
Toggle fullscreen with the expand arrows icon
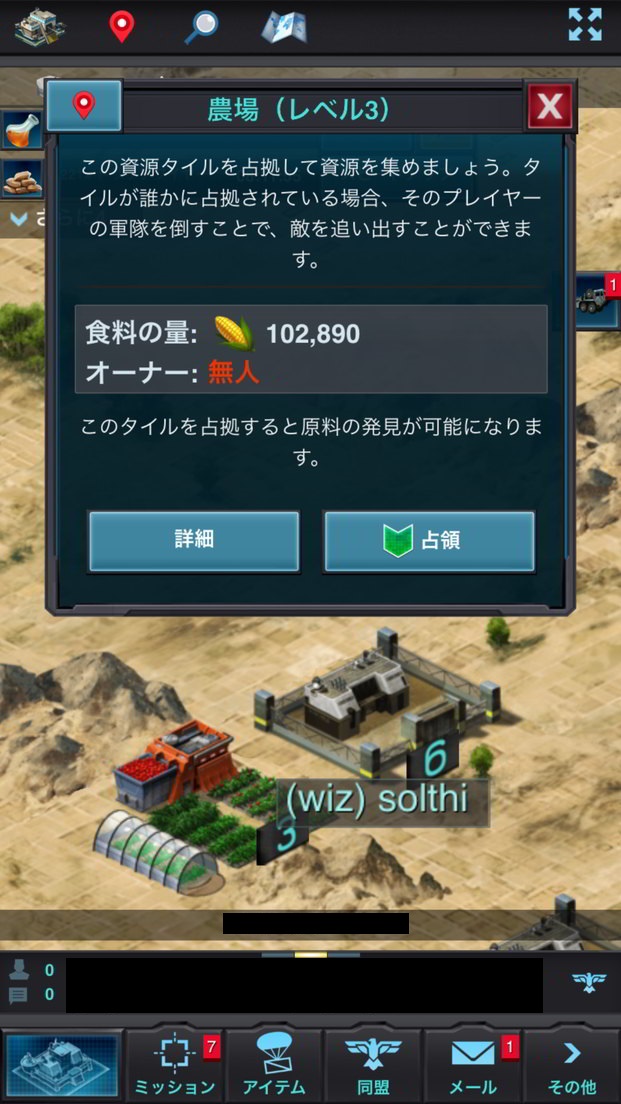[585, 25]
